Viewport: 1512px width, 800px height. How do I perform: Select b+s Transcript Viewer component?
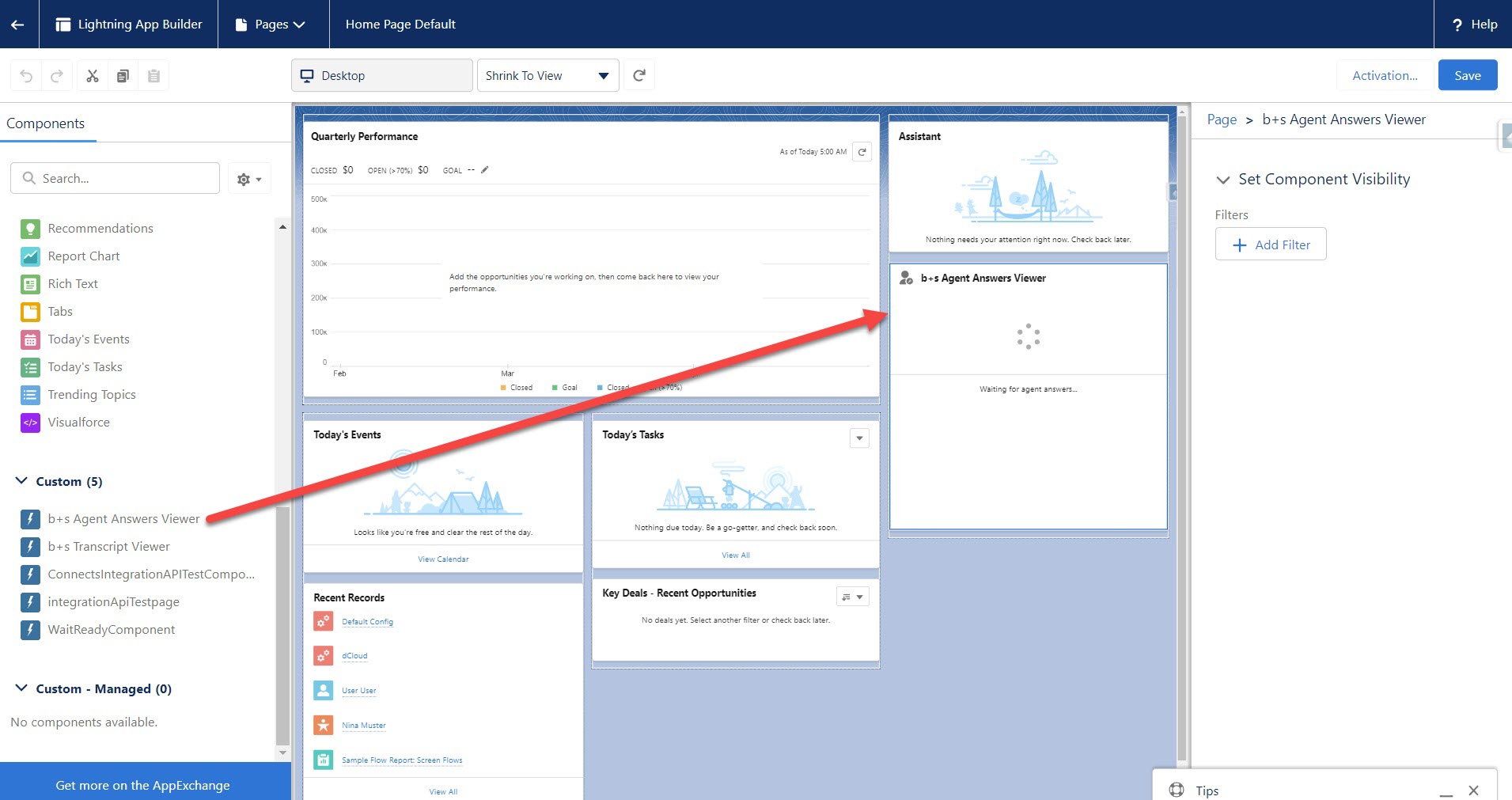108,547
